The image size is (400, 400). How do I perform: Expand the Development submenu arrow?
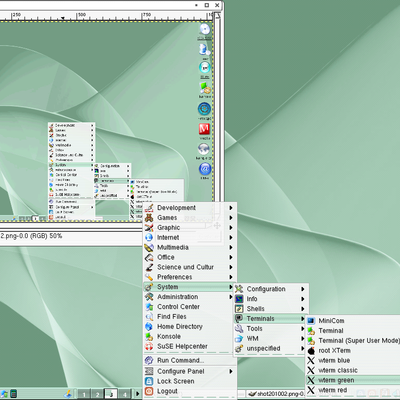pos(231,208)
